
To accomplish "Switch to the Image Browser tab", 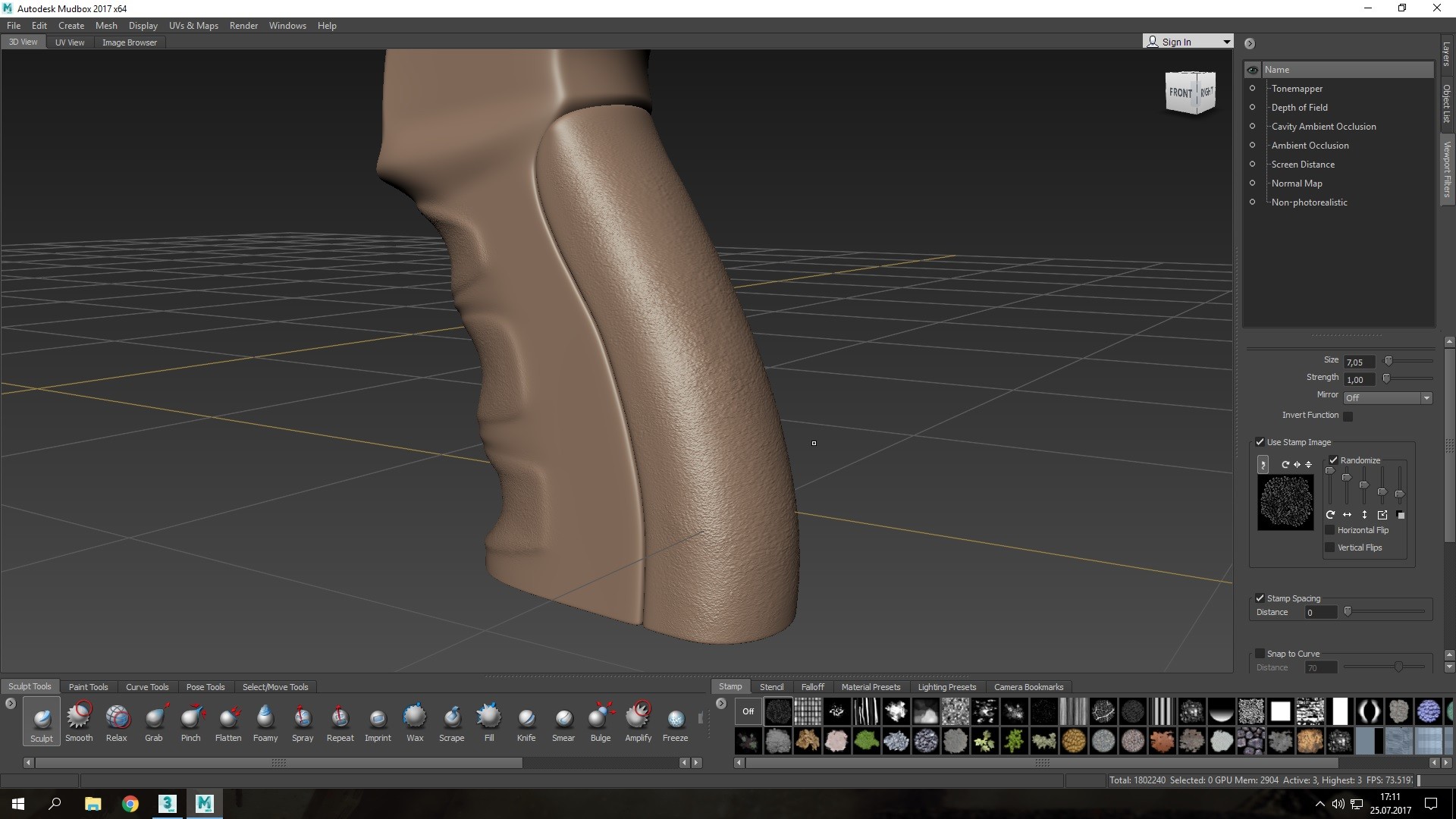I will tap(130, 42).
